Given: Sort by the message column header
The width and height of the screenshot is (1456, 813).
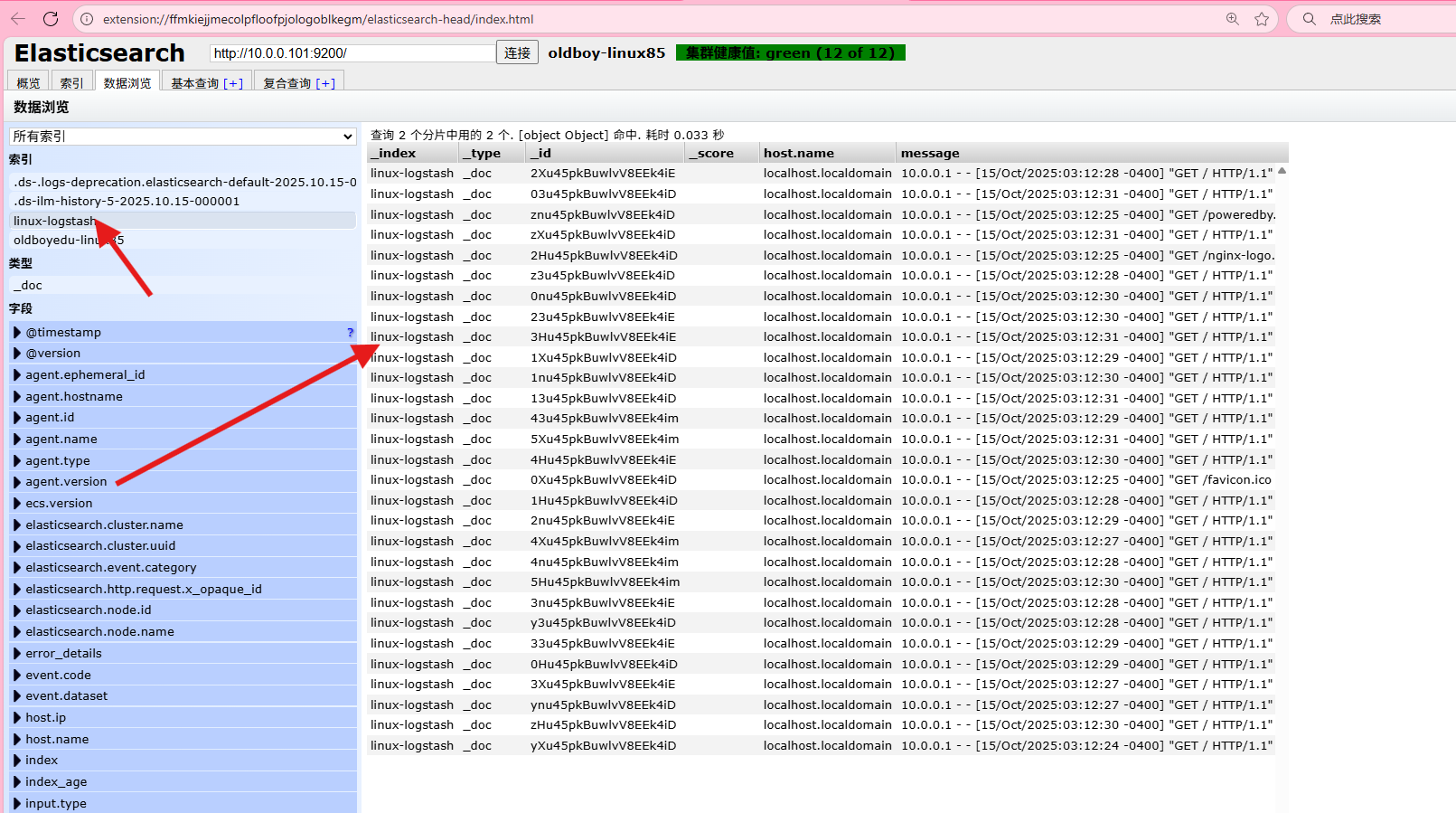Looking at the screenshot, I should [1093, 153].
